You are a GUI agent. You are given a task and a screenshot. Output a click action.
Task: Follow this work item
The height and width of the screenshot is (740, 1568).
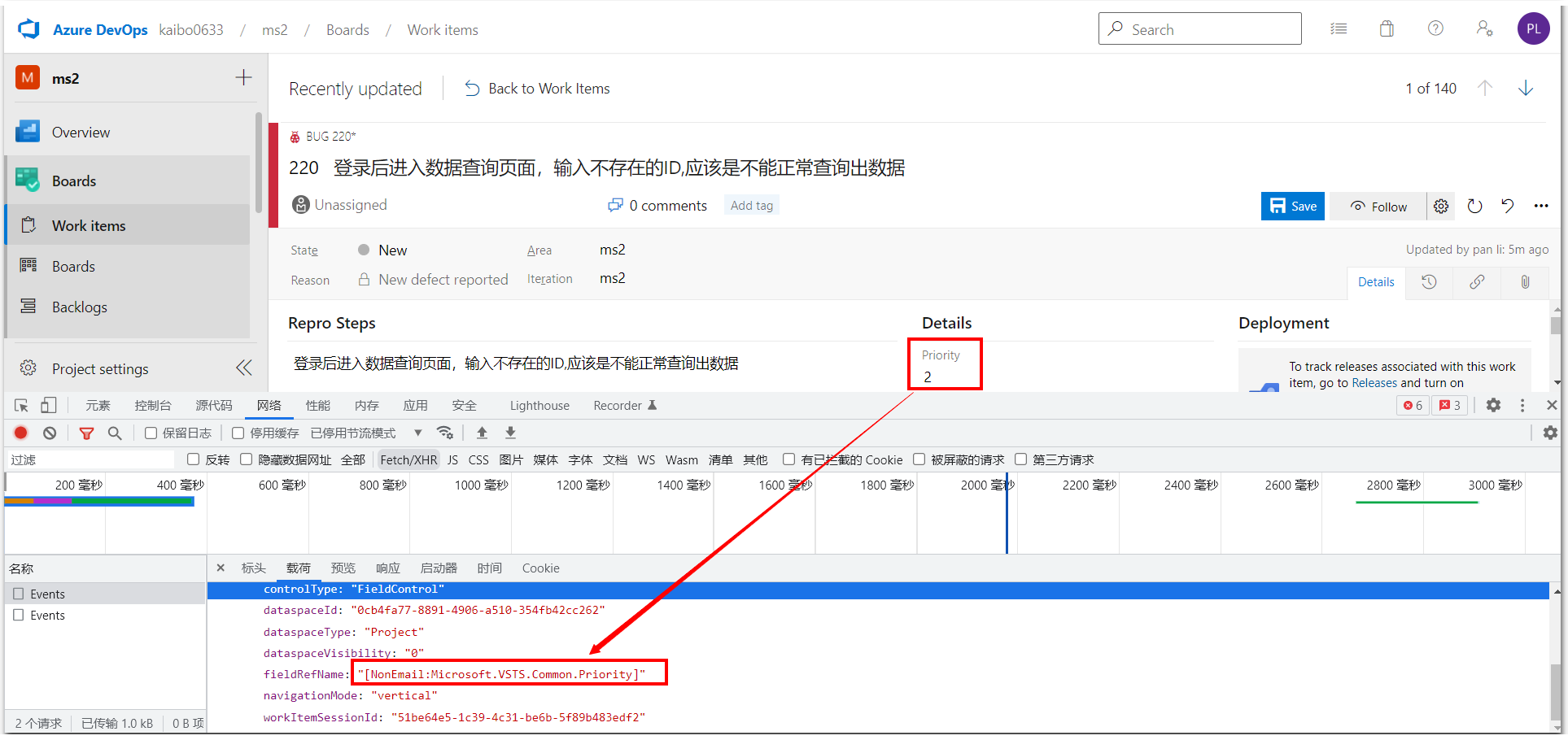tap(1378, 206)
